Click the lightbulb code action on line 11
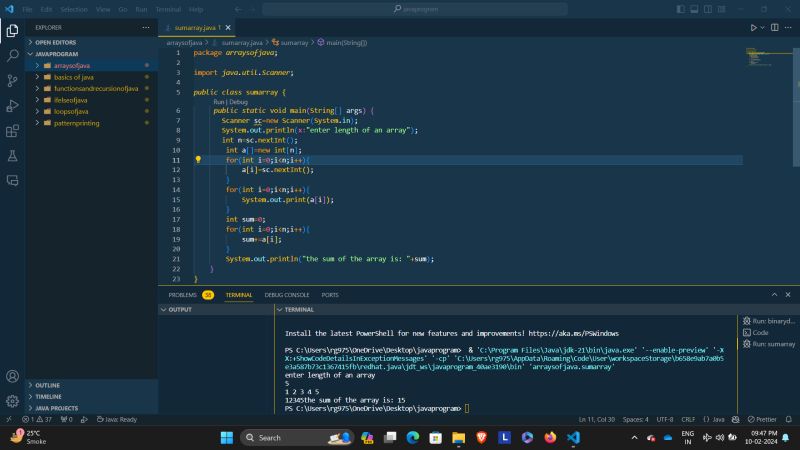Screen dimensions: 800x450 click(198, 159)
